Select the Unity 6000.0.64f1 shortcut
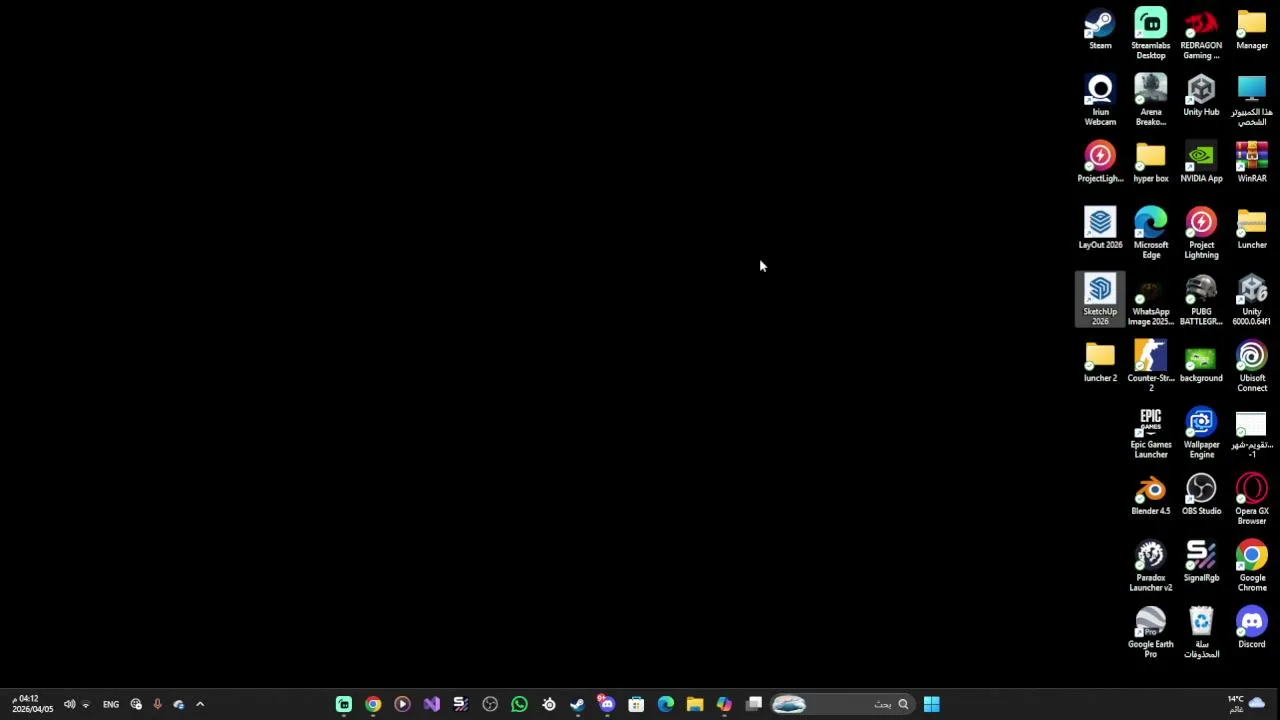The image size is (1280, 720). (1252, 299)
